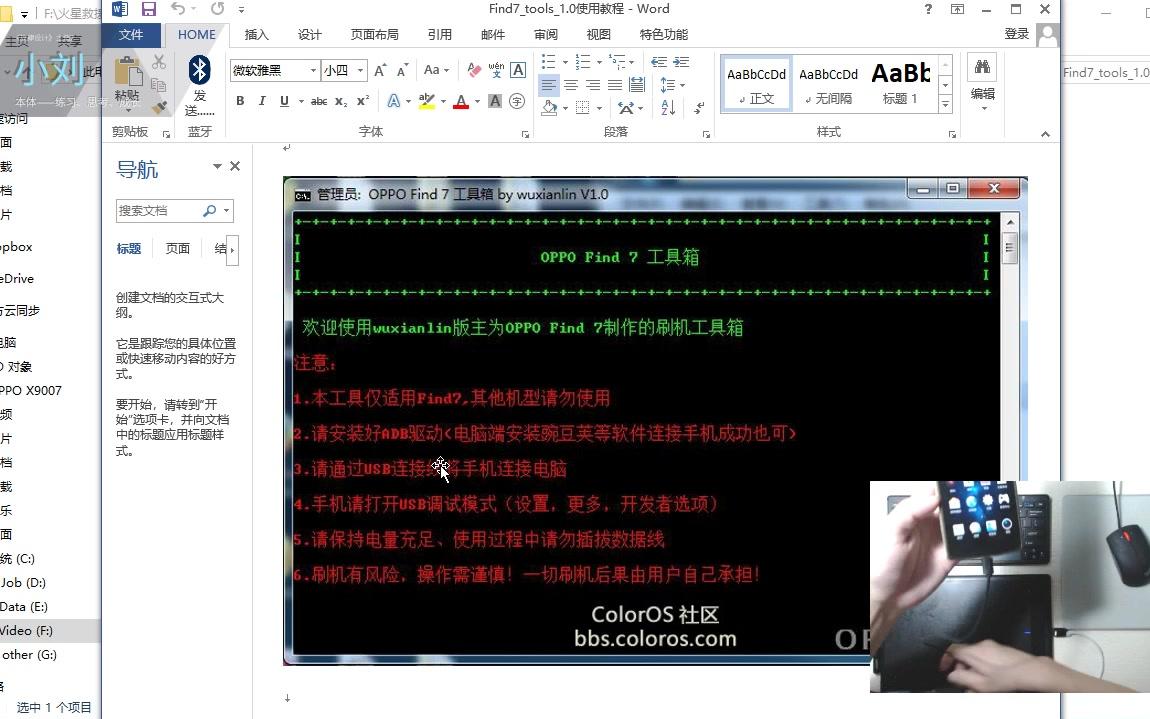Open search options dropdown in navigation
The width and height of the screenshot is (1150, 719).
pos(227,211)
